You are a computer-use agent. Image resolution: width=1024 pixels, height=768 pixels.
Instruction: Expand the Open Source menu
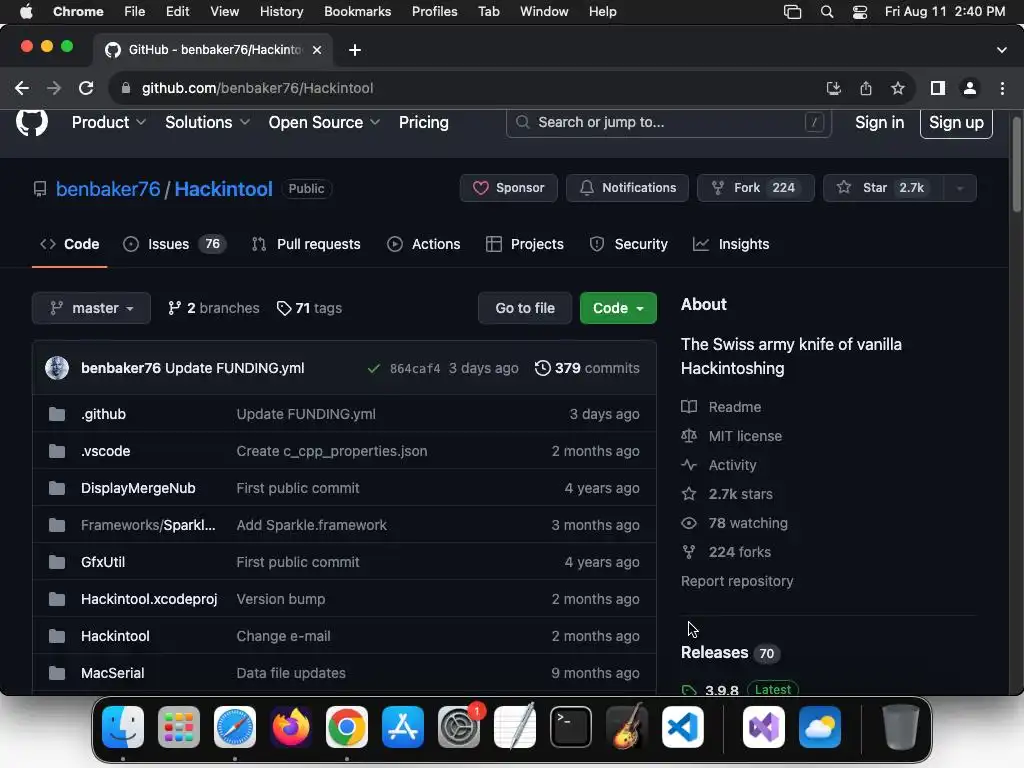tap(324, 122)
